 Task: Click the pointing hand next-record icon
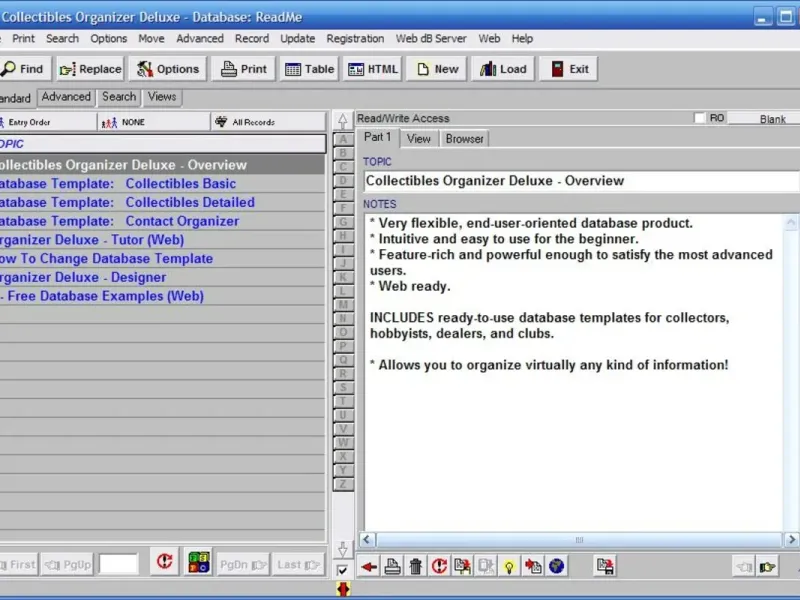click(767, 567)
